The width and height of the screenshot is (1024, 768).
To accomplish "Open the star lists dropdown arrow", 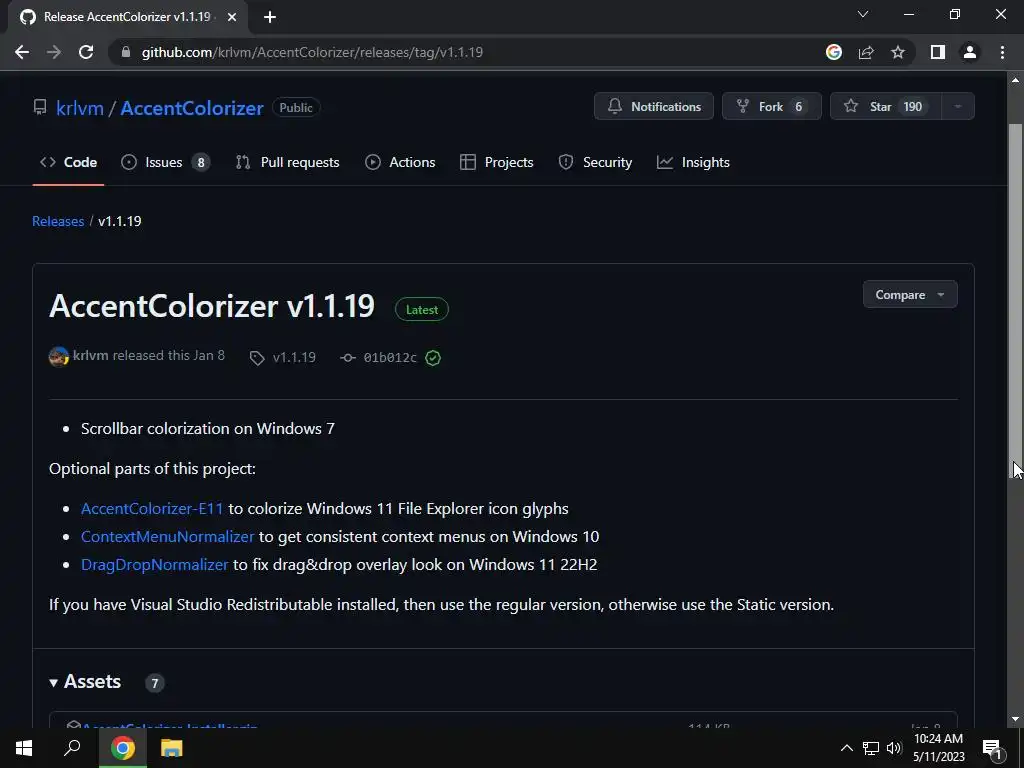I will click(x=958, y=106).
